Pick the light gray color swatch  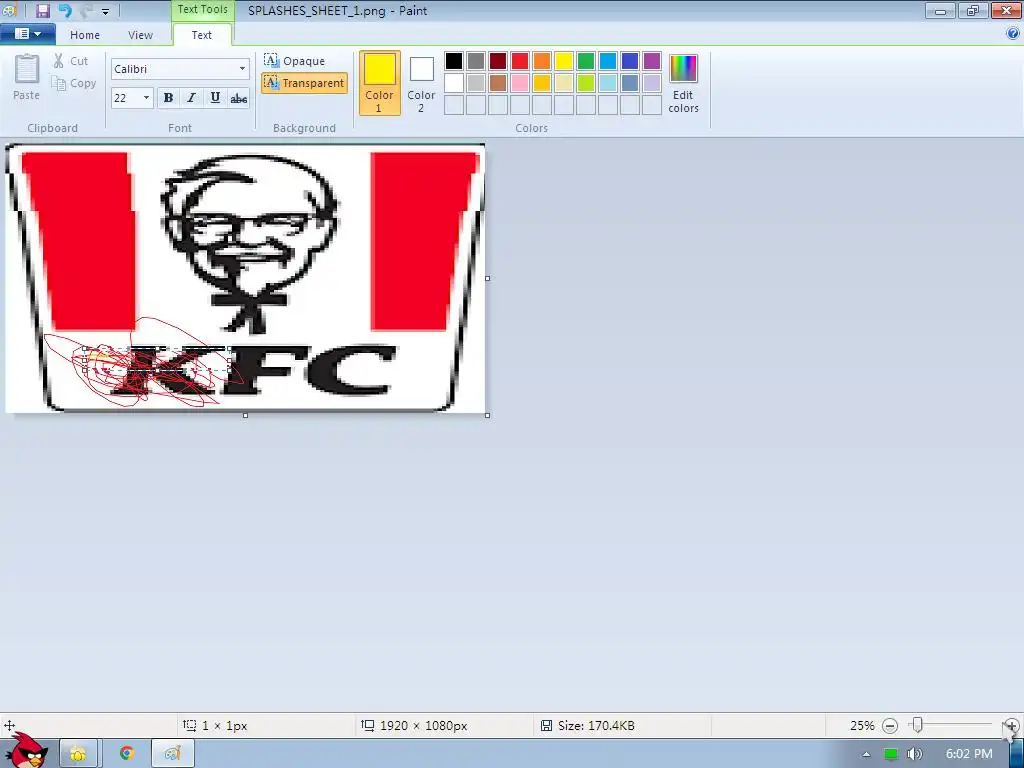(x=476, y=83)
